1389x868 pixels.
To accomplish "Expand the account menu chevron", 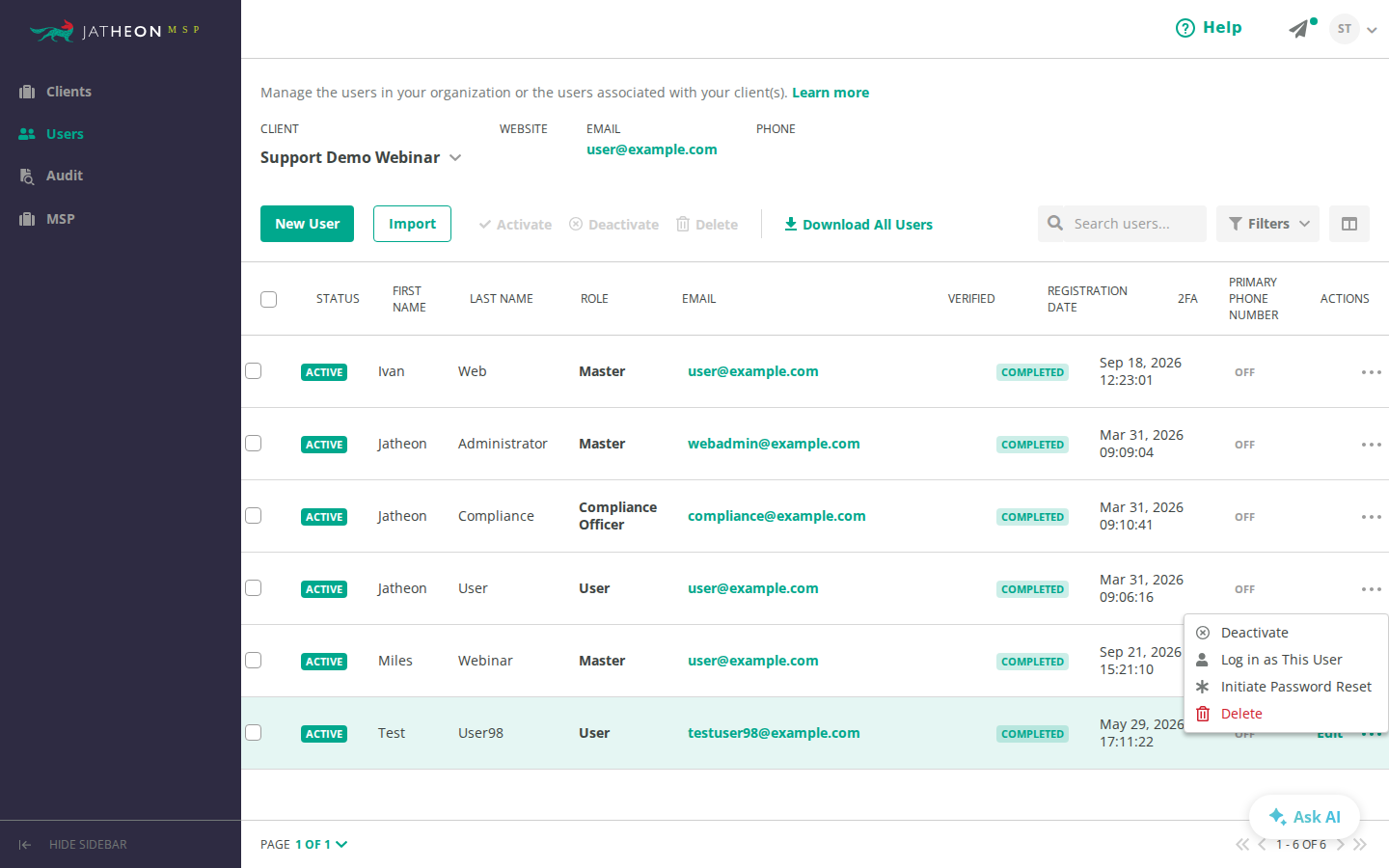I will [1372, 30].
